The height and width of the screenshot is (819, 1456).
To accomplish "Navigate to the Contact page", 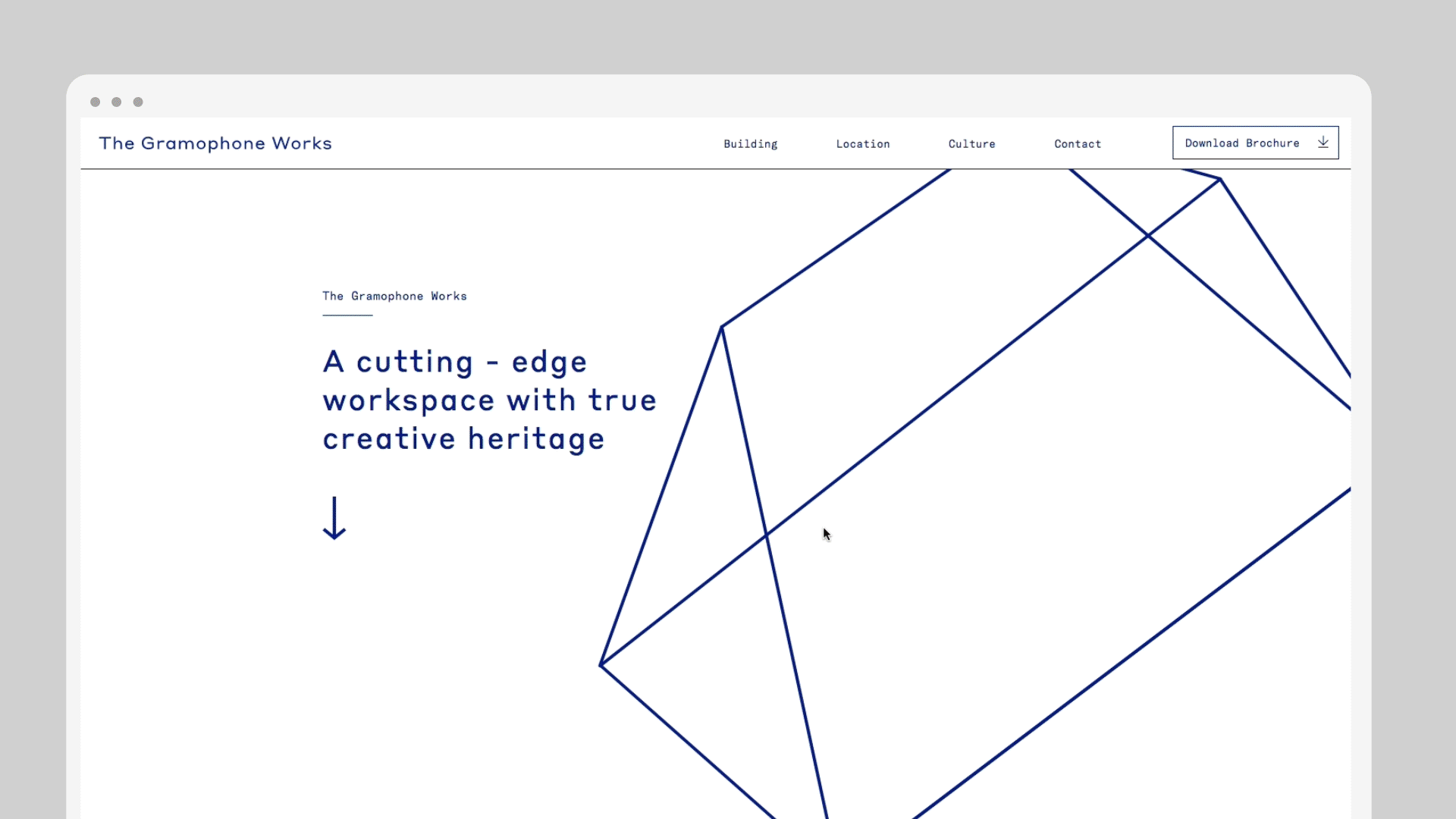I will coord(1078,144).
